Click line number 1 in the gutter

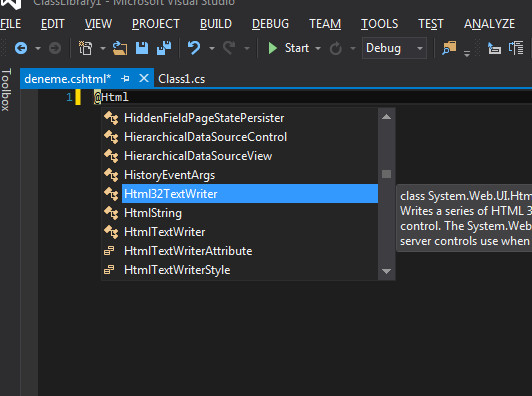click(69, 97)
